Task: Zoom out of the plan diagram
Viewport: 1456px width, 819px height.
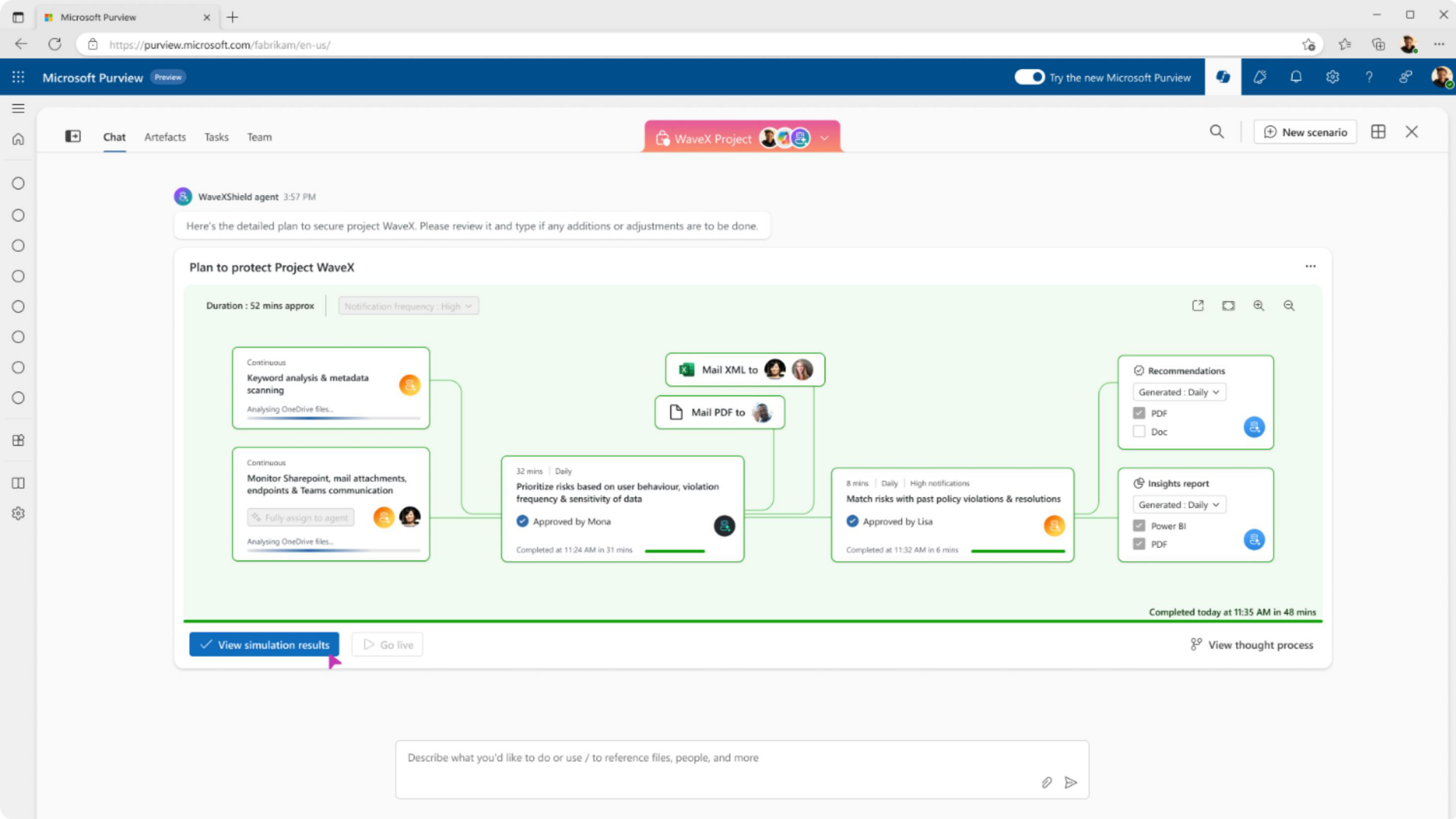Action: (1289, 306)
